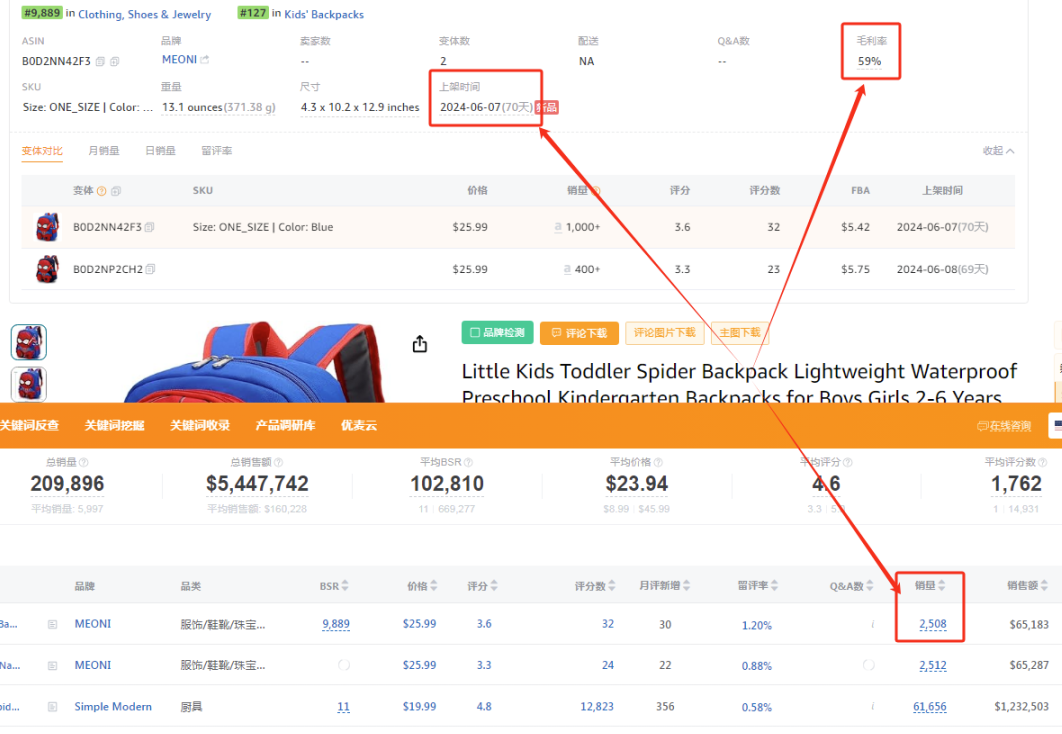Open 产品调研库 in the orange navigation bar

285,425
